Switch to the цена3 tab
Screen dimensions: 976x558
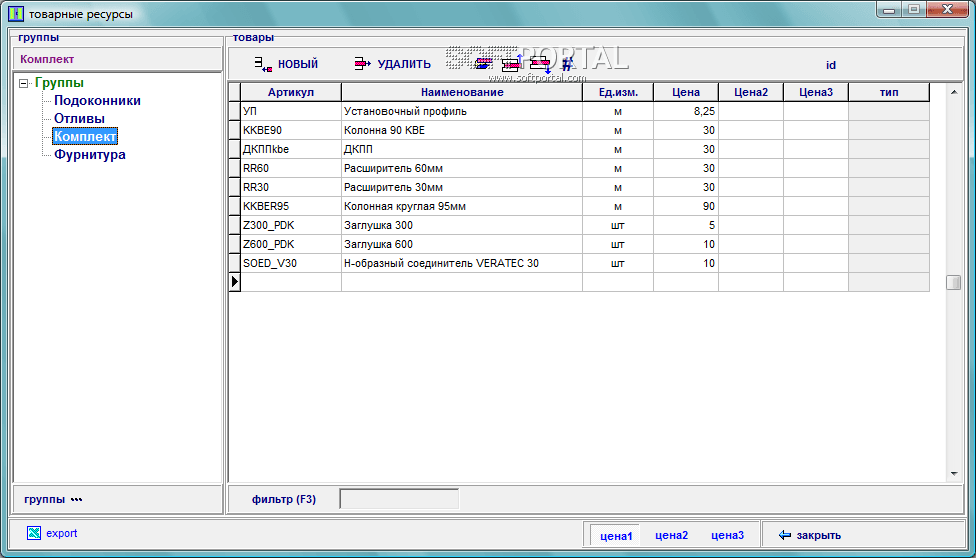[728, 535]
